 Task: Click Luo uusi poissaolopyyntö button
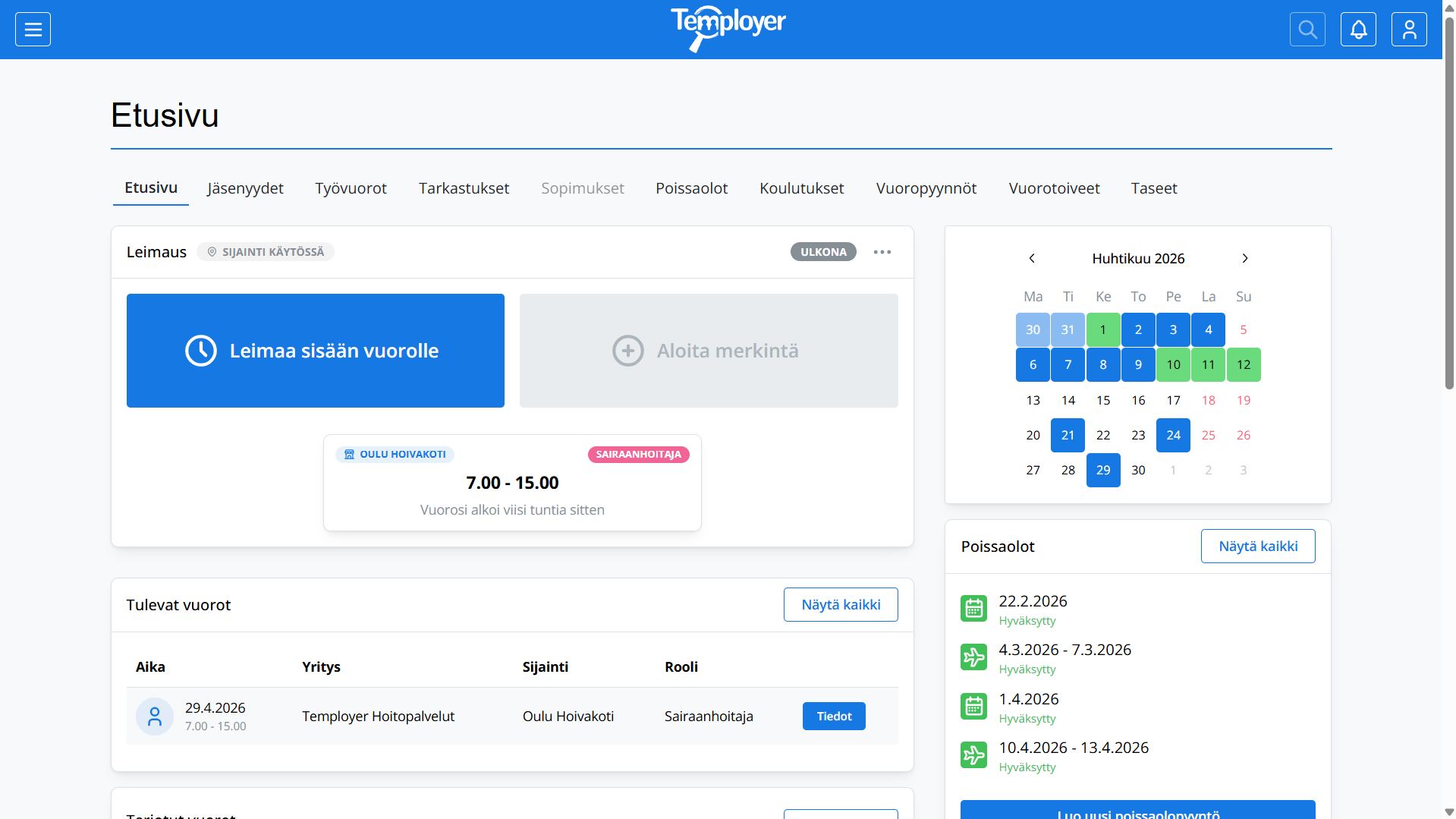[x=1138, y=810]
